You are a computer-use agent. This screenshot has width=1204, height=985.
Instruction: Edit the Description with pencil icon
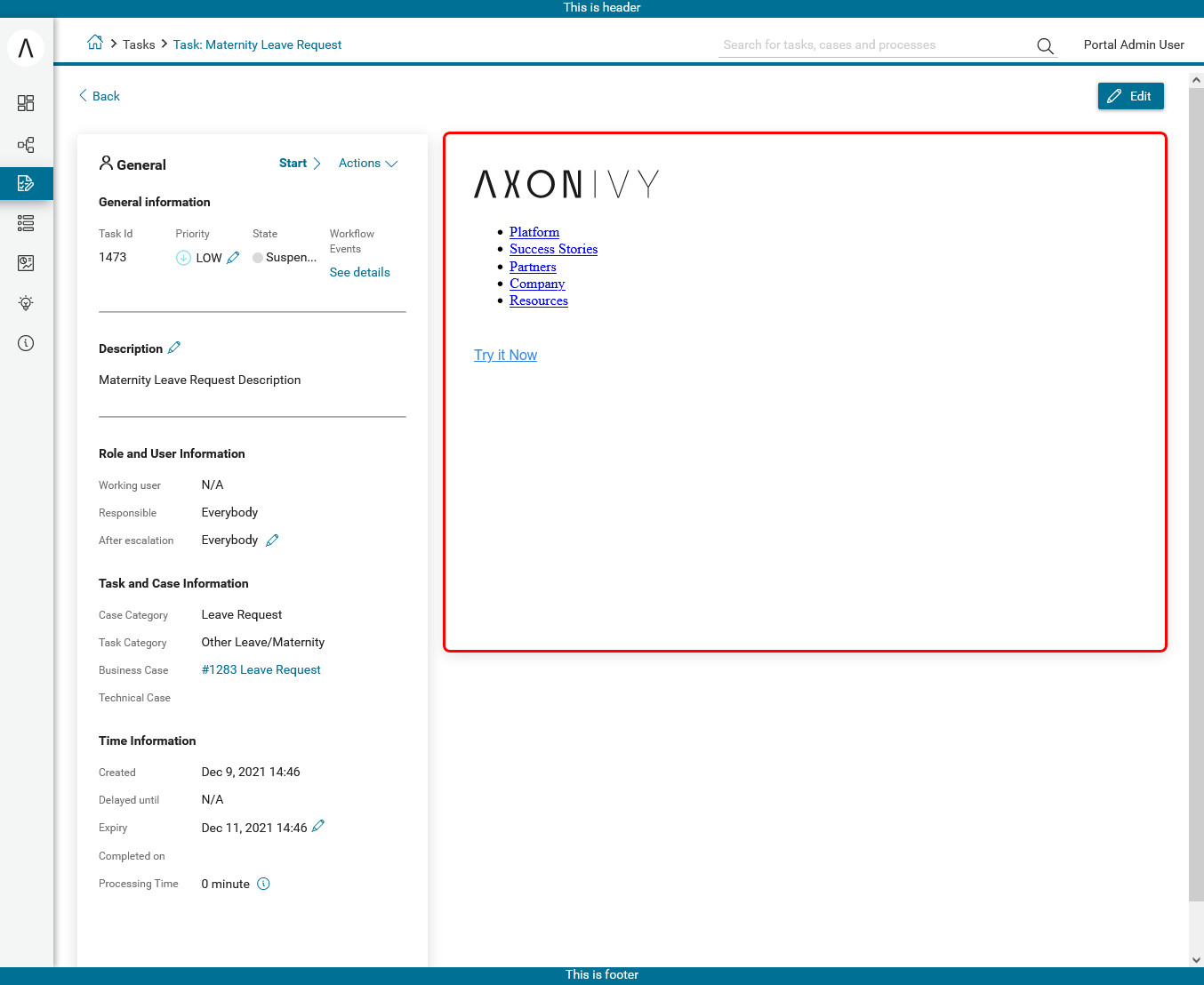pos(174,348)
